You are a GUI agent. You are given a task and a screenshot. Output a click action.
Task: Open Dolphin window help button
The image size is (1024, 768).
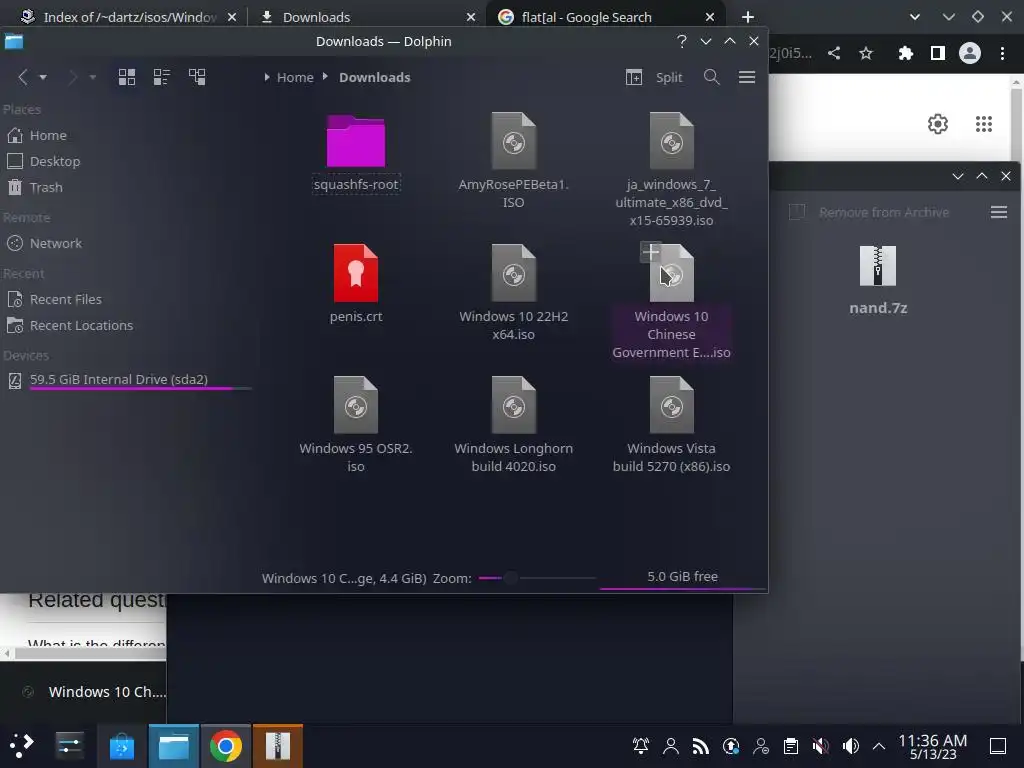pyautogui.click(x=682, y=41)
